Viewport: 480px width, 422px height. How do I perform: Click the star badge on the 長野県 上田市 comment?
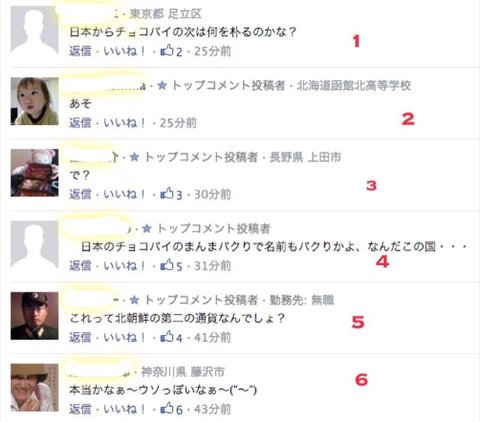134,157
